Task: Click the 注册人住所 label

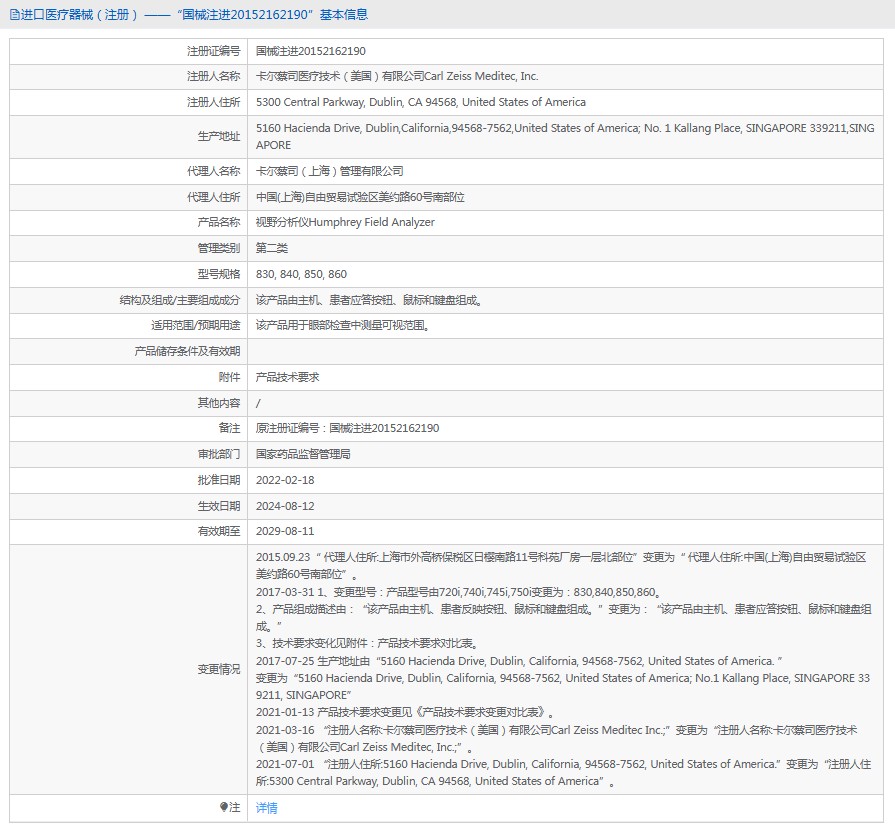Action: 213,102
